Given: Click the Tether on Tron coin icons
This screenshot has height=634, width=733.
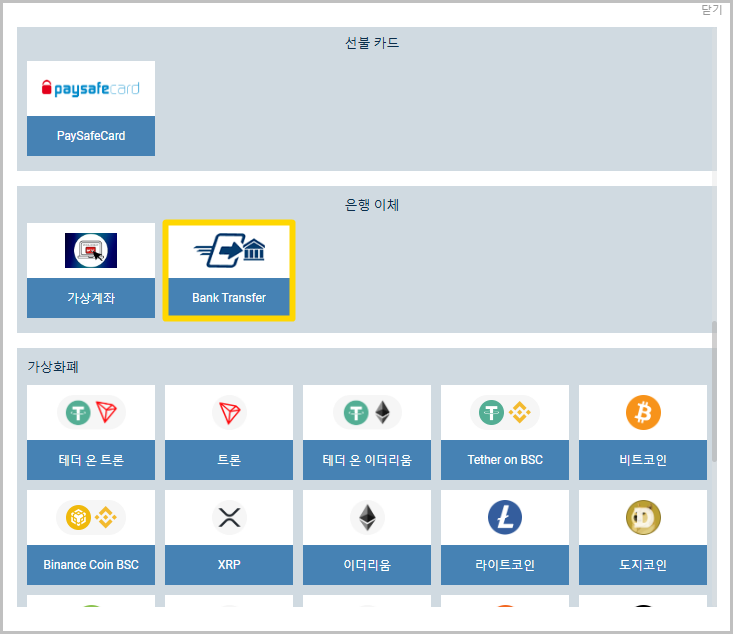Looking at the screenshot, I should coord(91,412).
